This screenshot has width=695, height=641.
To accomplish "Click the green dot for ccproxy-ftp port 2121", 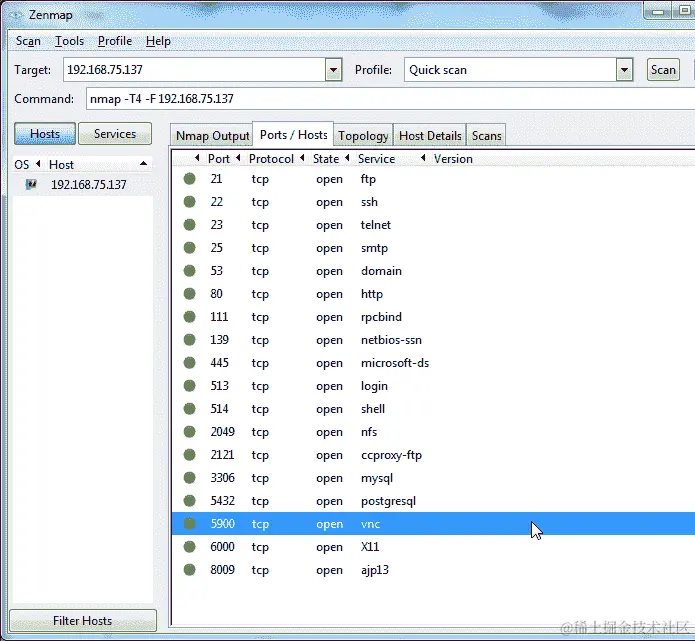I will (x=190, y=455).
